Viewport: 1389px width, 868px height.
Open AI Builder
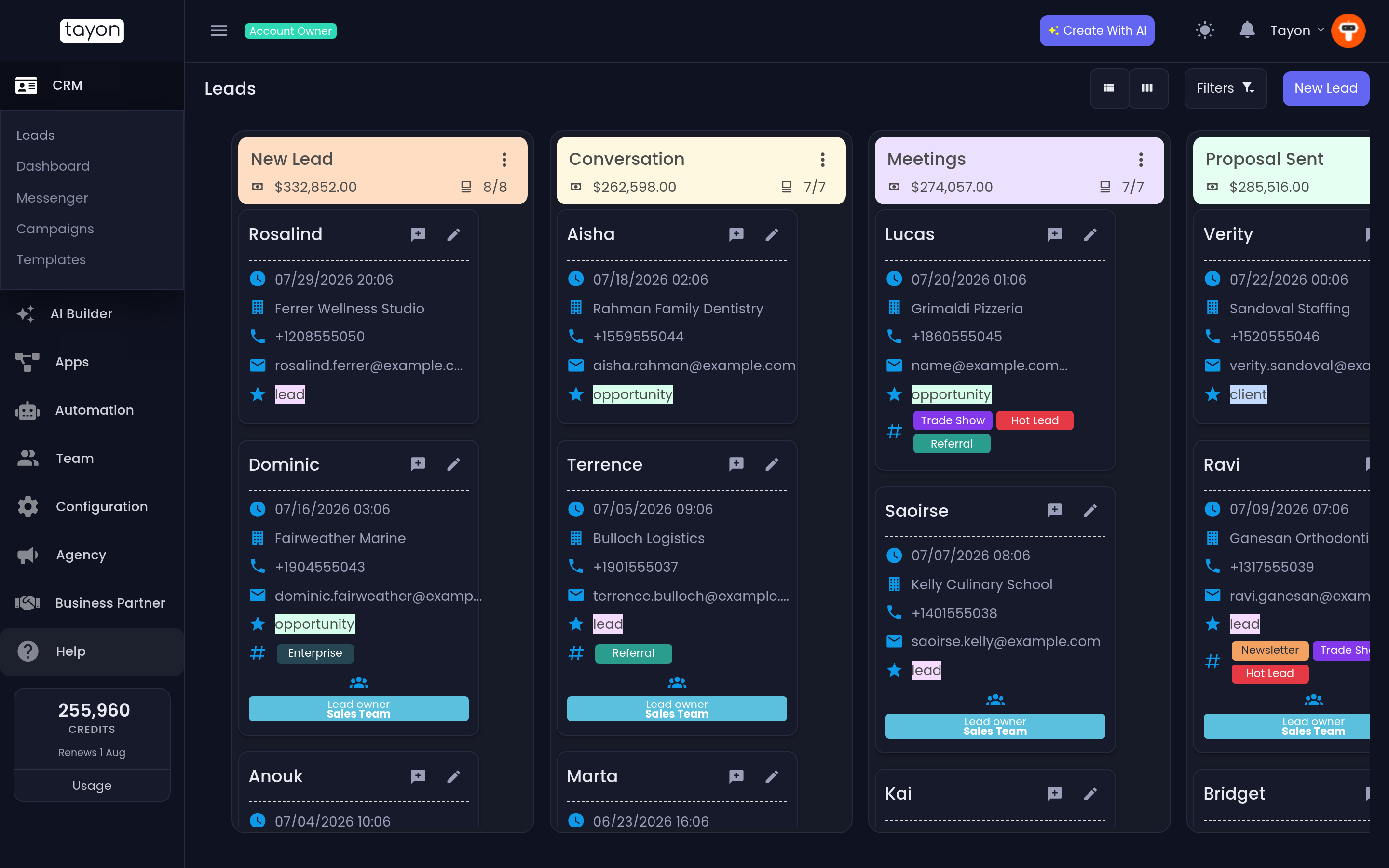tap(92, 314)
